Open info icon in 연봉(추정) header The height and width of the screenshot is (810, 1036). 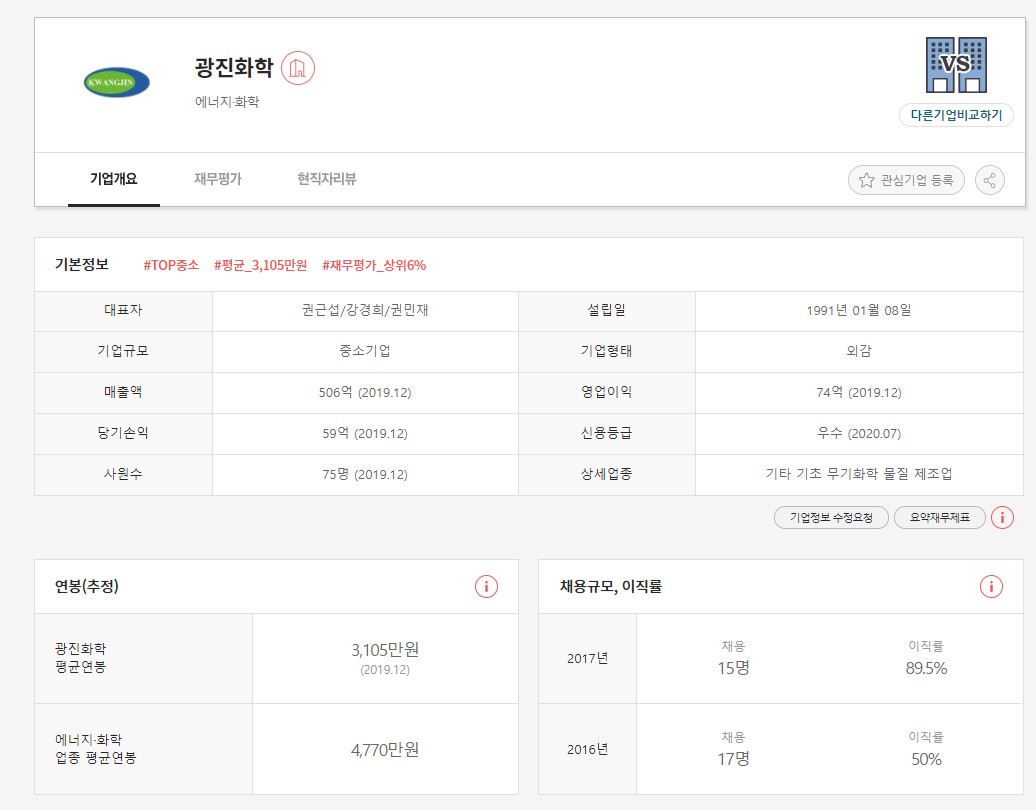pos(486,586)
